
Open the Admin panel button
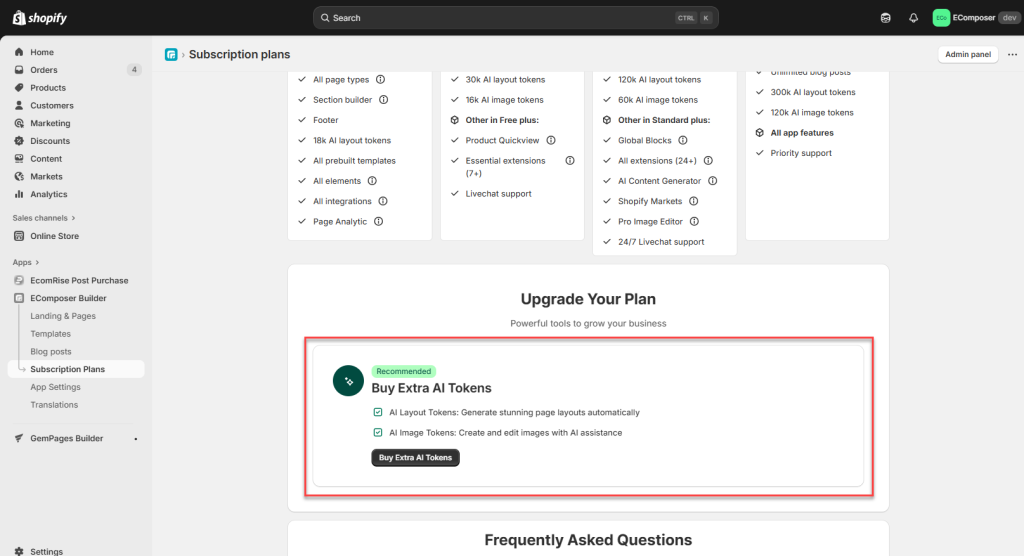coord(968,54)
